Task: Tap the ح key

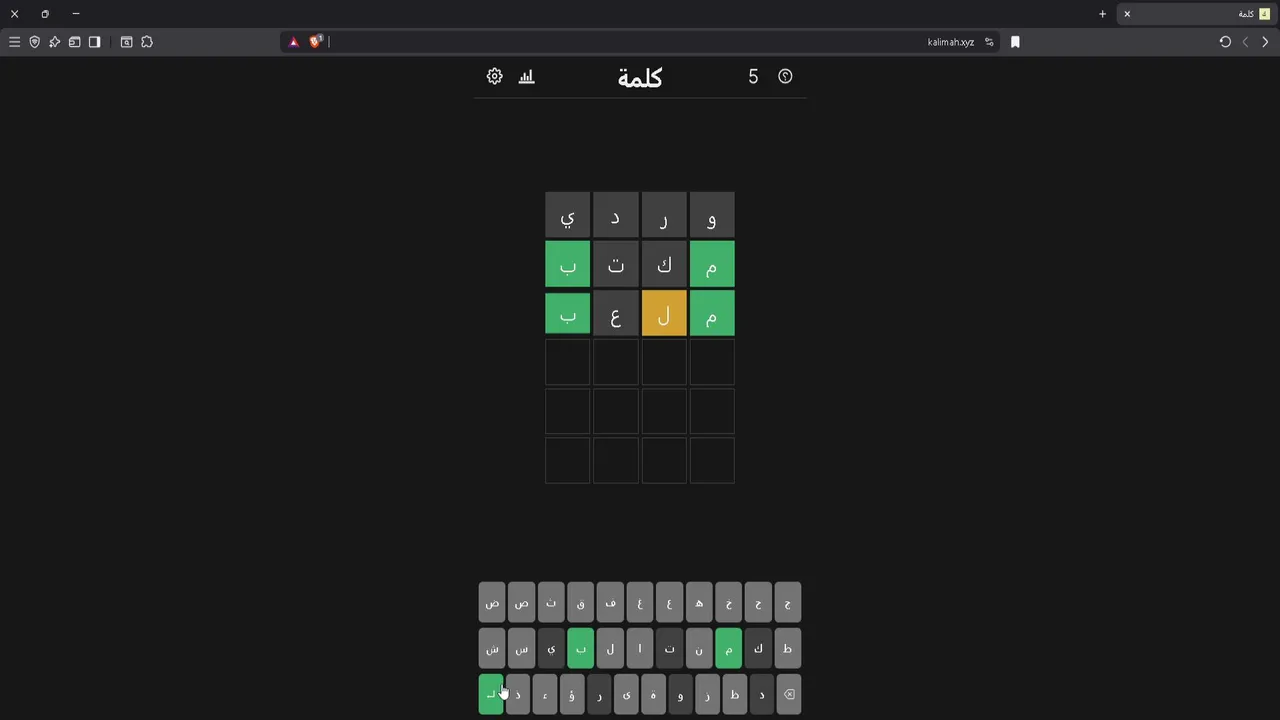Action: point(758,602)
